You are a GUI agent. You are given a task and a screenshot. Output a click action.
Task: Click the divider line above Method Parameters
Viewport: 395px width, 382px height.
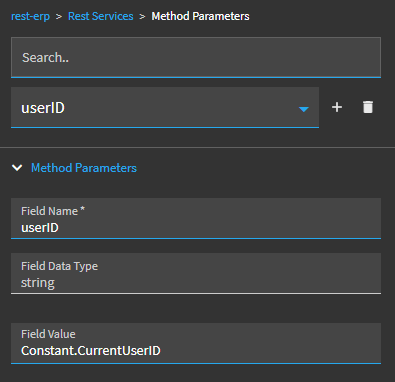197,147
